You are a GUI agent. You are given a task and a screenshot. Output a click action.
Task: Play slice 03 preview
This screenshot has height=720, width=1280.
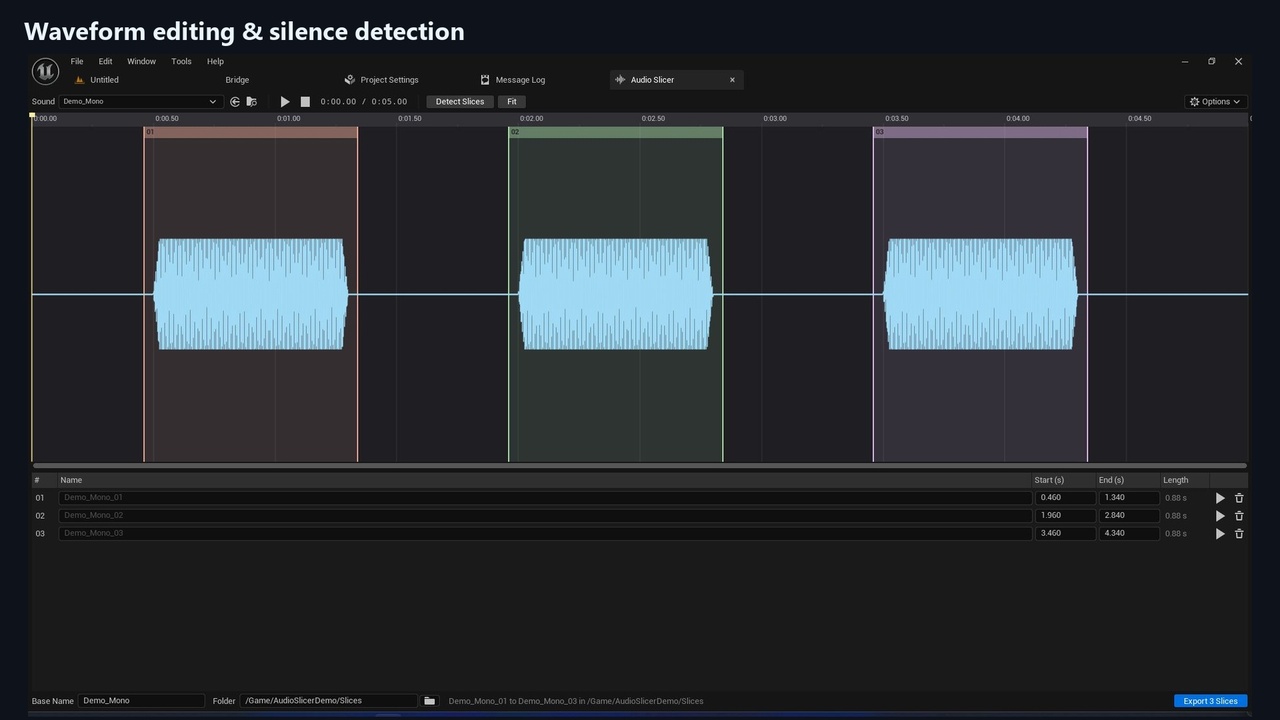pyautogui.click(x=1220, y=534)
